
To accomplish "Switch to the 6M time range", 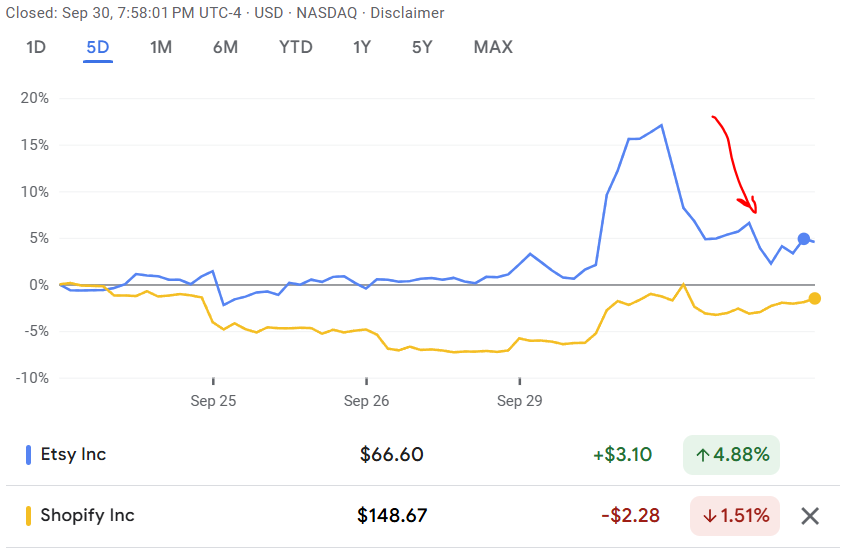I will 225,47.
